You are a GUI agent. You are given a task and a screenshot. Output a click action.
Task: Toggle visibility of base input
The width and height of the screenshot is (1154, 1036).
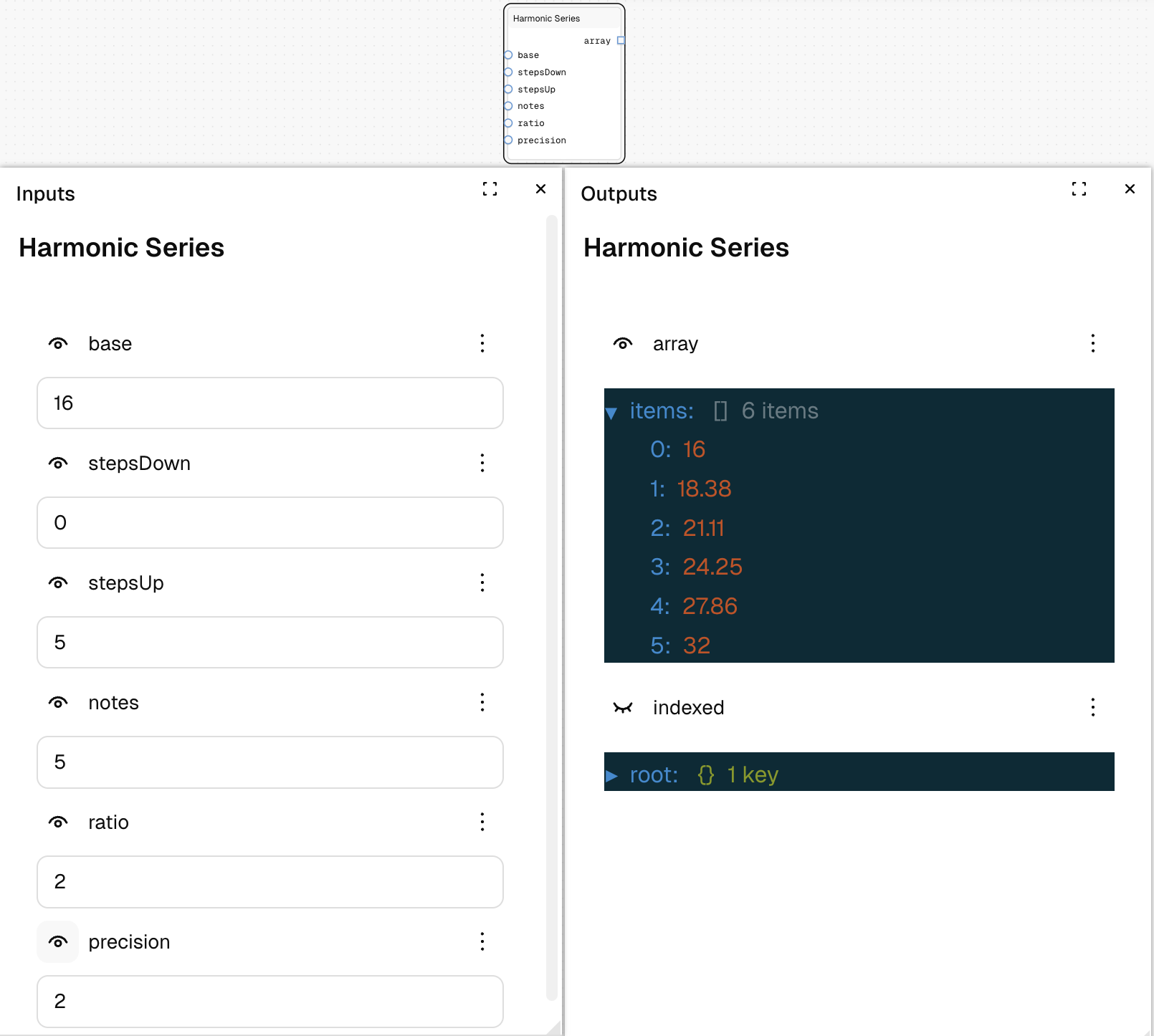click(x=58, y=344)
